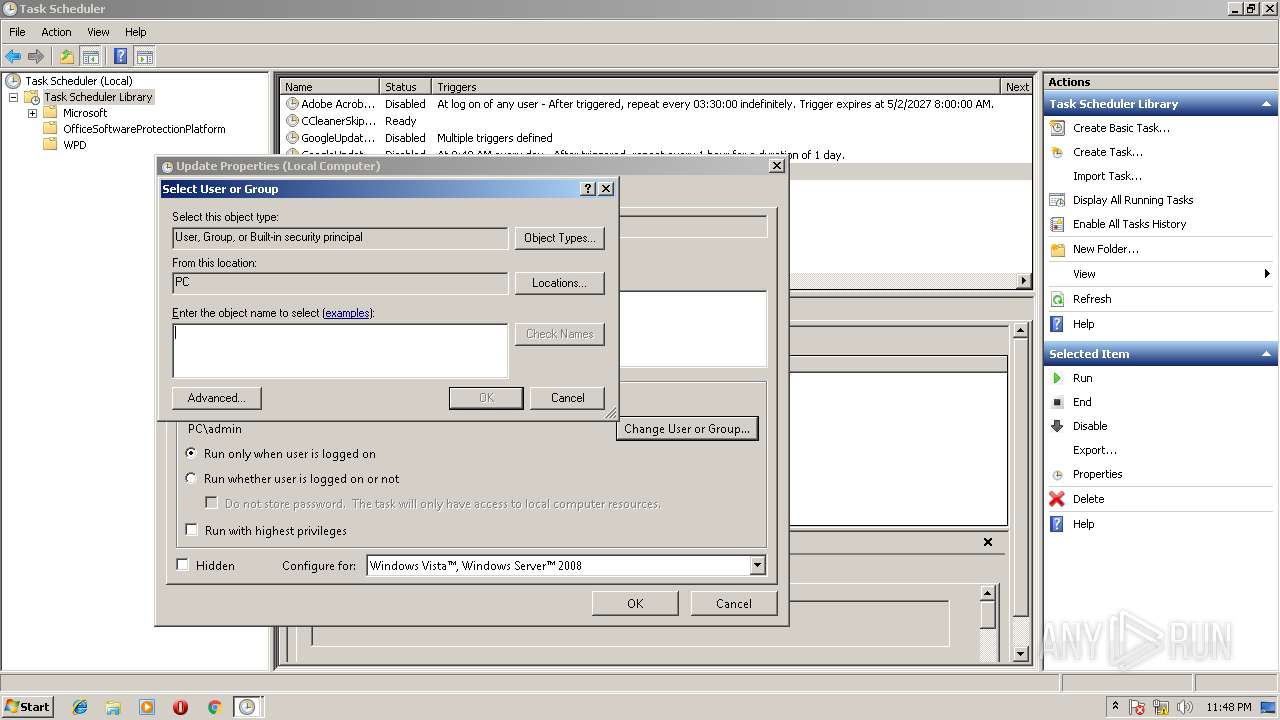Open Windows Explorer from the taskbar
The height and width of the screenshot is (720, 1280).
(x=113, y=707)
